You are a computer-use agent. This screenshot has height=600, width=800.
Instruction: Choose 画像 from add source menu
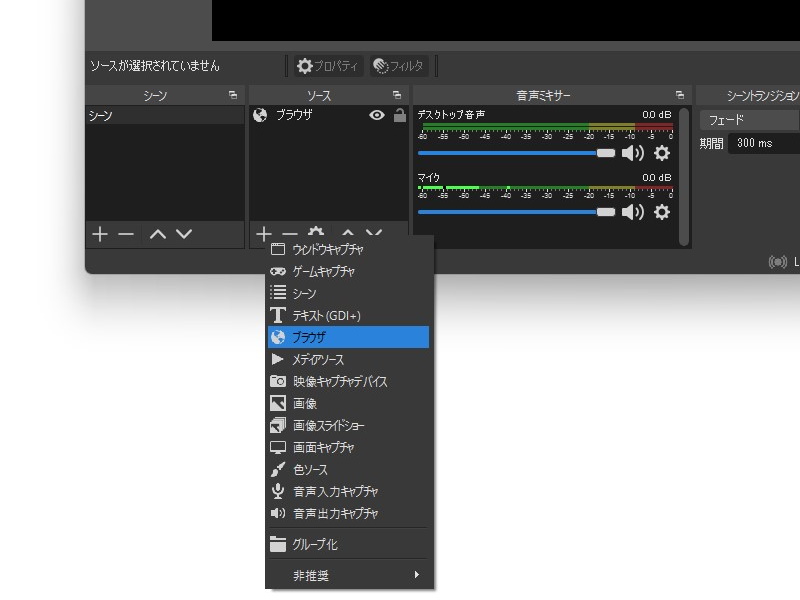pos(348,404)
